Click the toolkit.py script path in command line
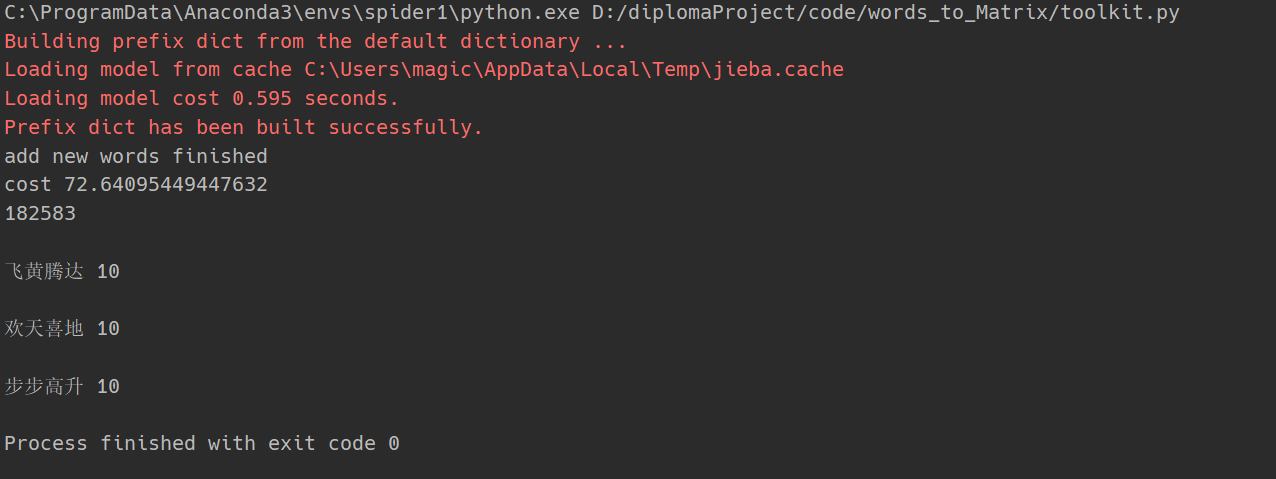The width and height of the screenshot is (1276, 479). 886,13
